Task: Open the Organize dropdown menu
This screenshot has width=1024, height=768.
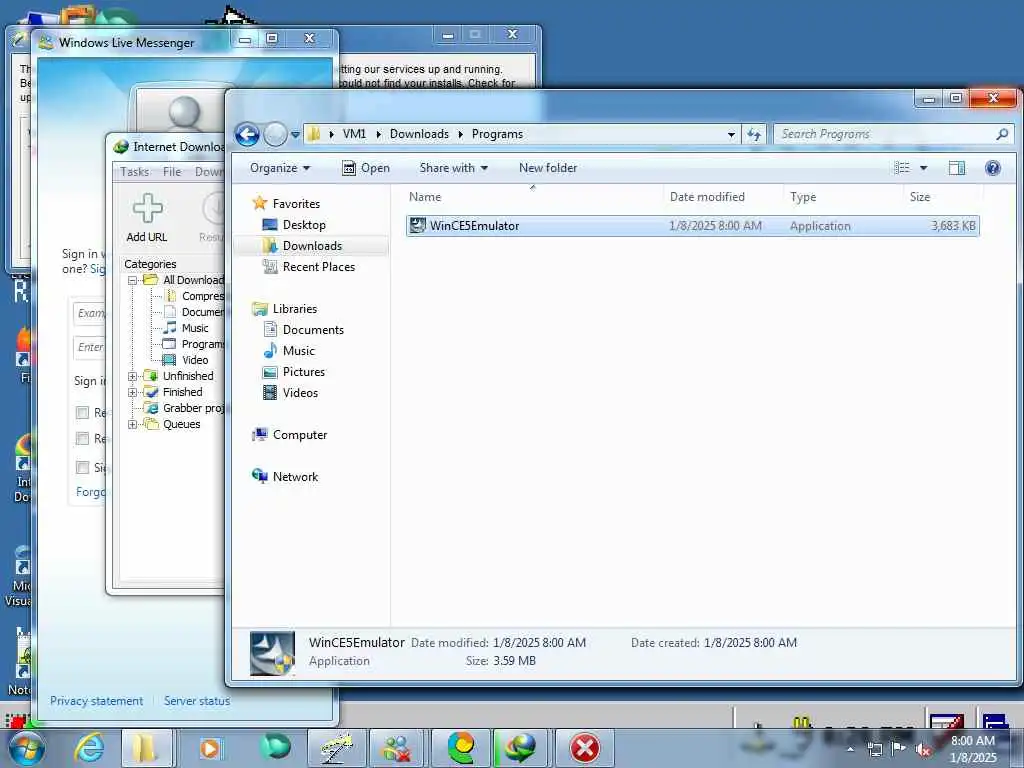Action: [x=280, y=168]
